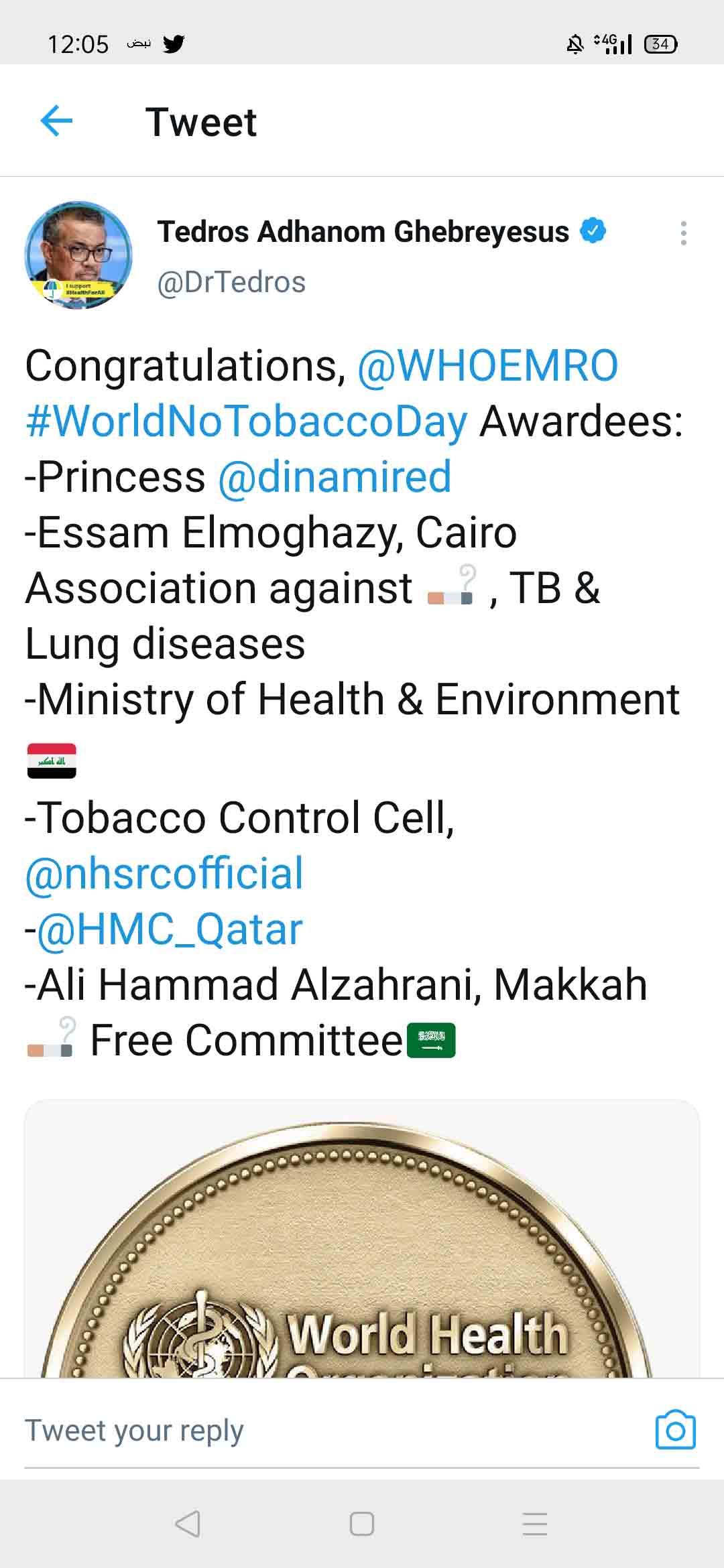Tap the blue verified badge
Image resolution: width=724 pixels, height=1568 pixels.
(x=593, y=231)
